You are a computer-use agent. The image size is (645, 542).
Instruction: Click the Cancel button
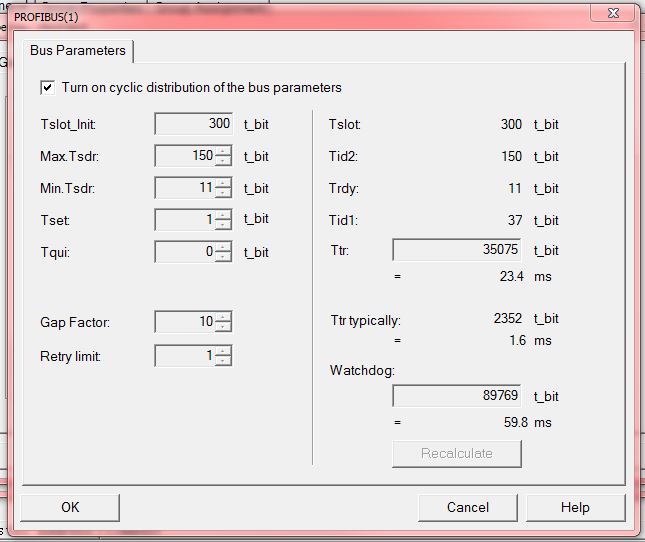pos(468,507)
